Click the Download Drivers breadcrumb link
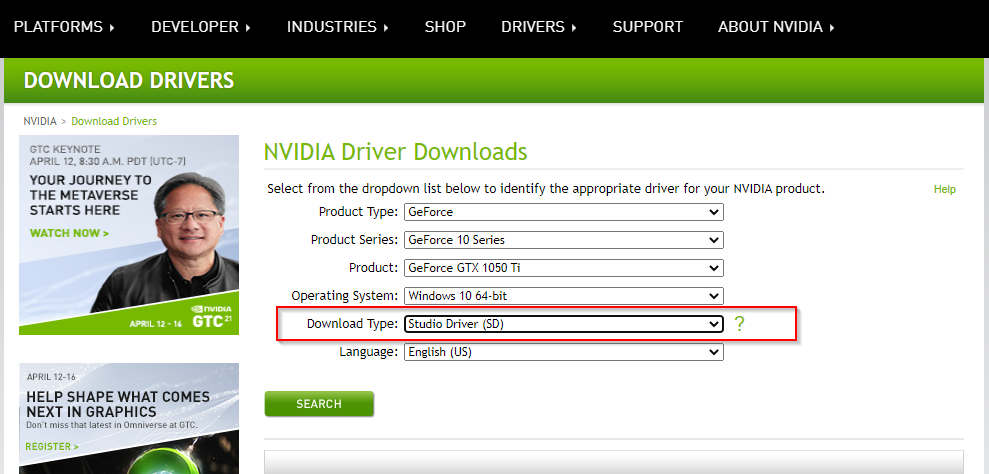The height and width of the screenshot is (474, 989). click(x=114, y=121)
